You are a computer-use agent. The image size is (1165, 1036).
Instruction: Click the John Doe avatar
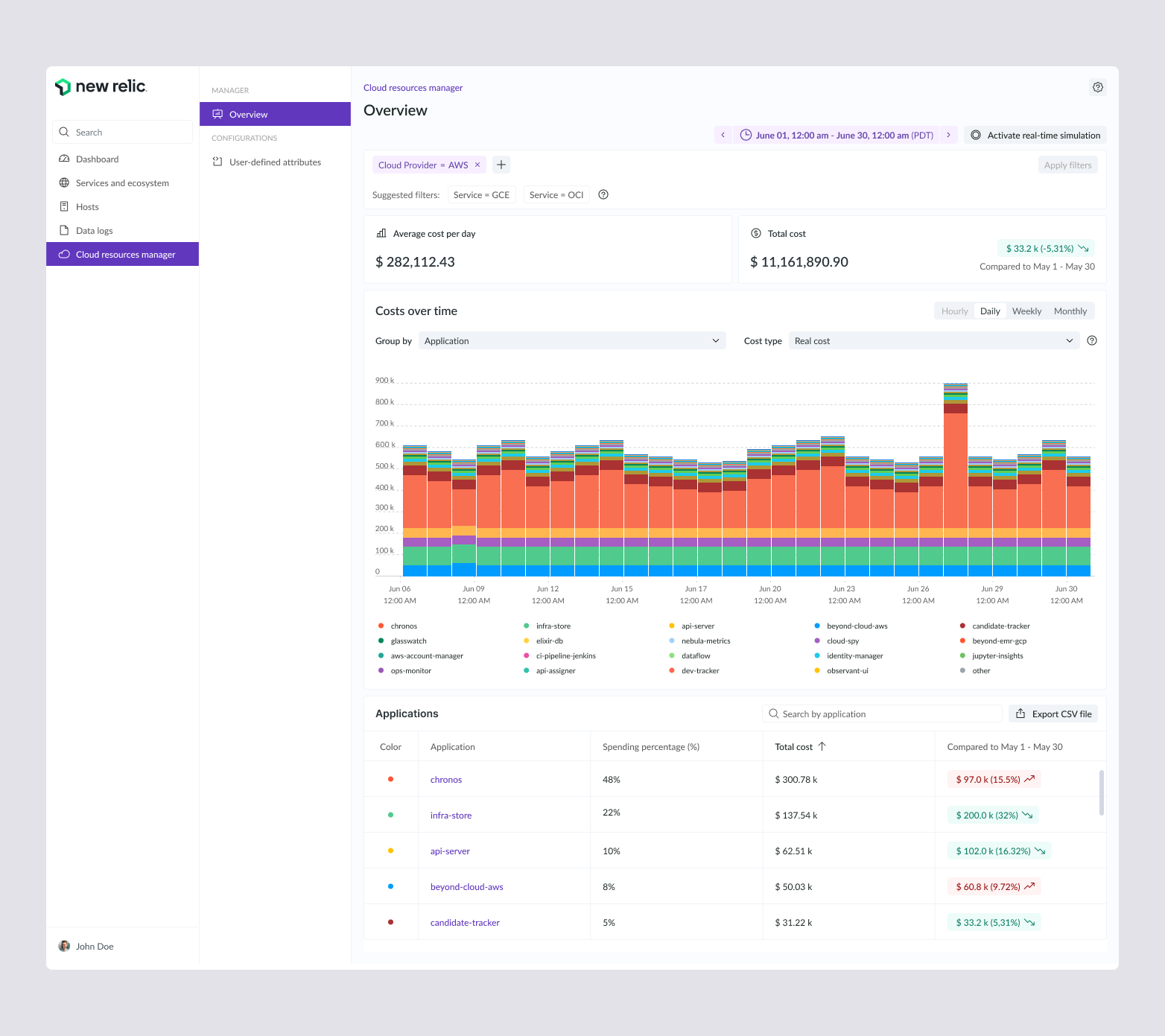(64, 946)
